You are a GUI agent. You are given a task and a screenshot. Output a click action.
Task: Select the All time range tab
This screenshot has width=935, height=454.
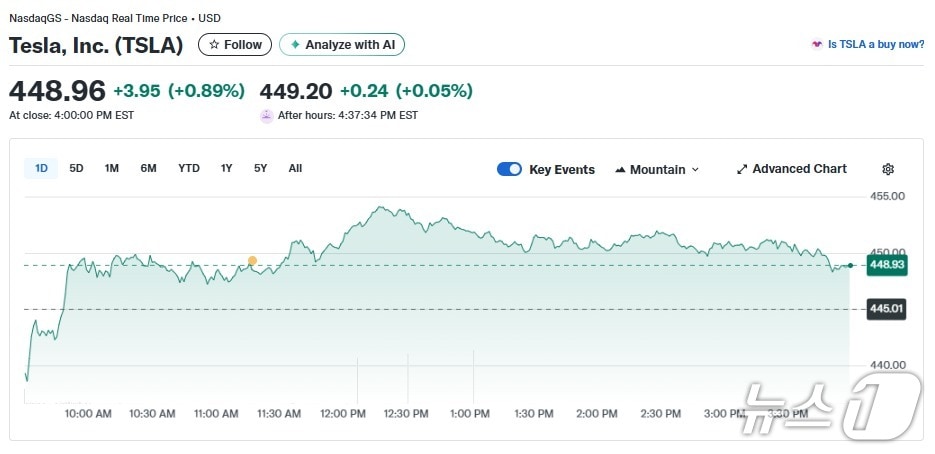click(x=295, y=169)
